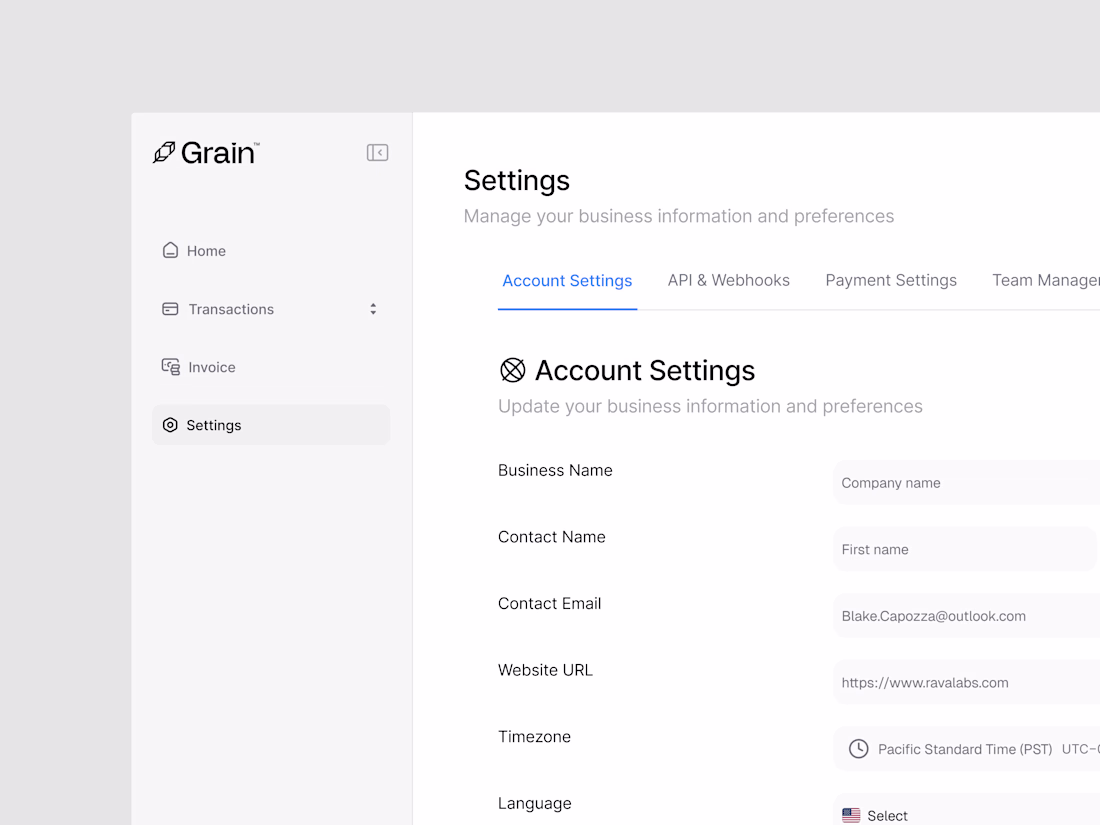Image resolution: width=1100 pixels, height=825 pixels.
Task: Click the US flag icon
Action: point(851,815)
